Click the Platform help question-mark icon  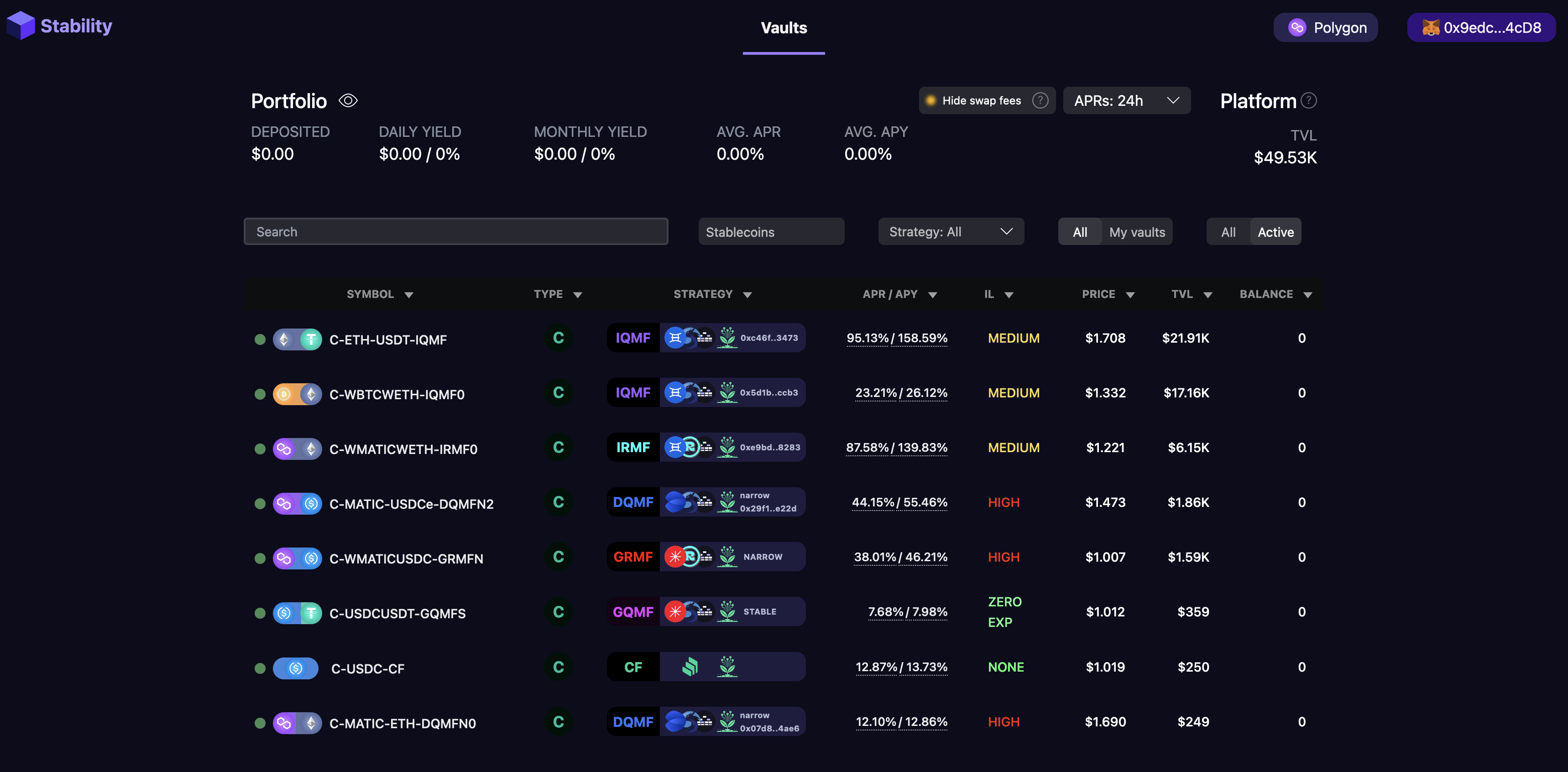pos(1309,100)
